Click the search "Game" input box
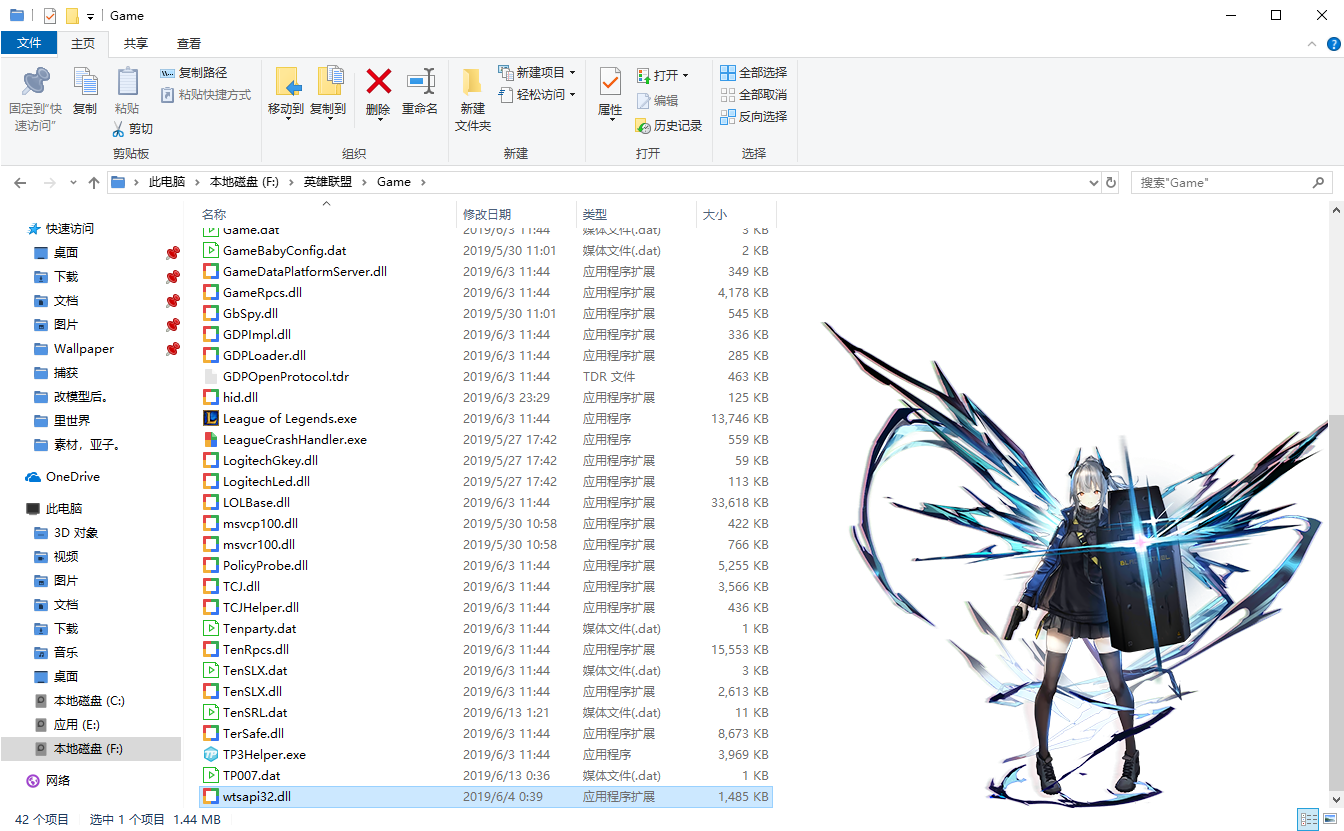The image size is (1344, 831). [1231, 183]
